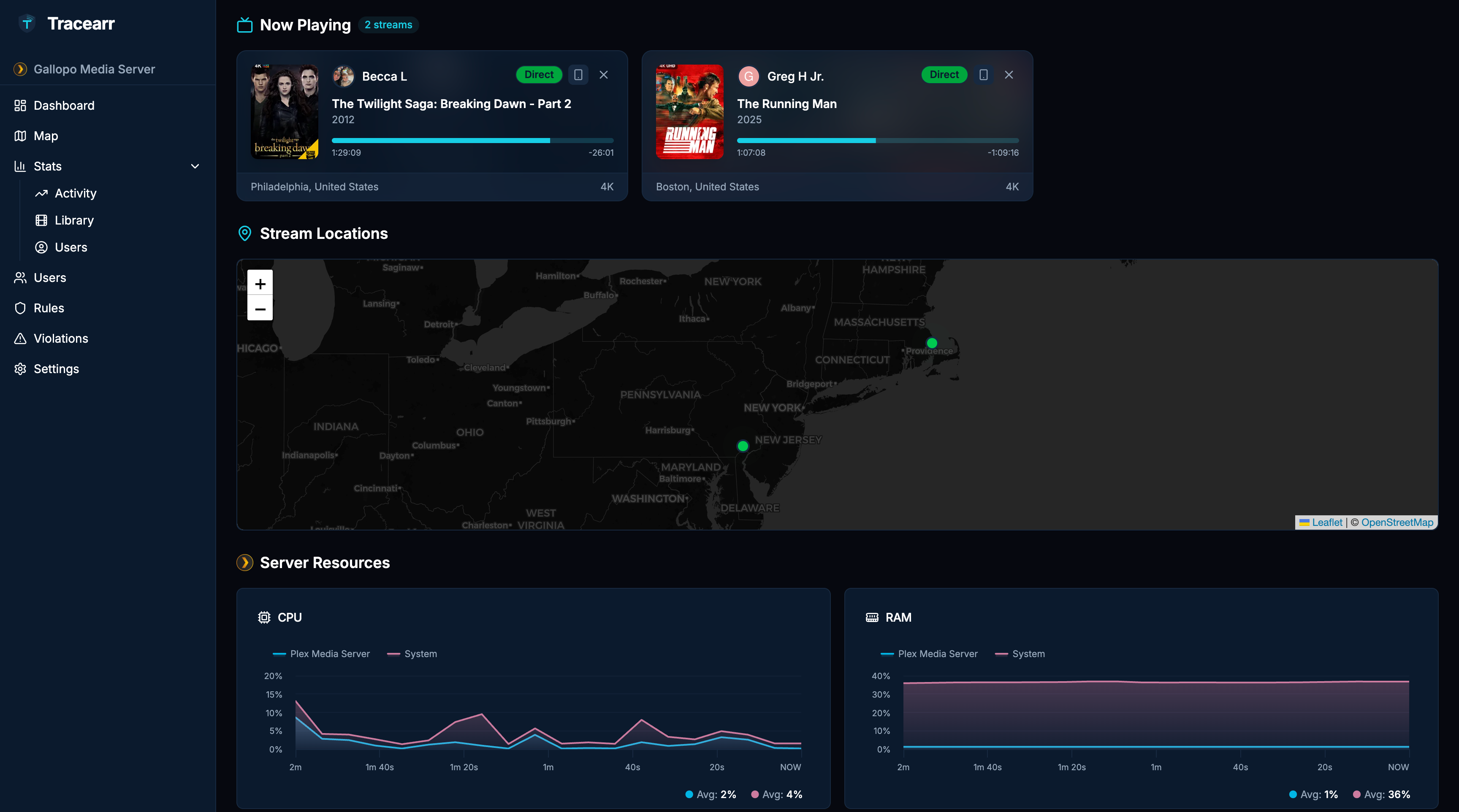Open the Library stats page
Image resolution: width=1459 pixels, height=812 pixels.
point(74,220)
